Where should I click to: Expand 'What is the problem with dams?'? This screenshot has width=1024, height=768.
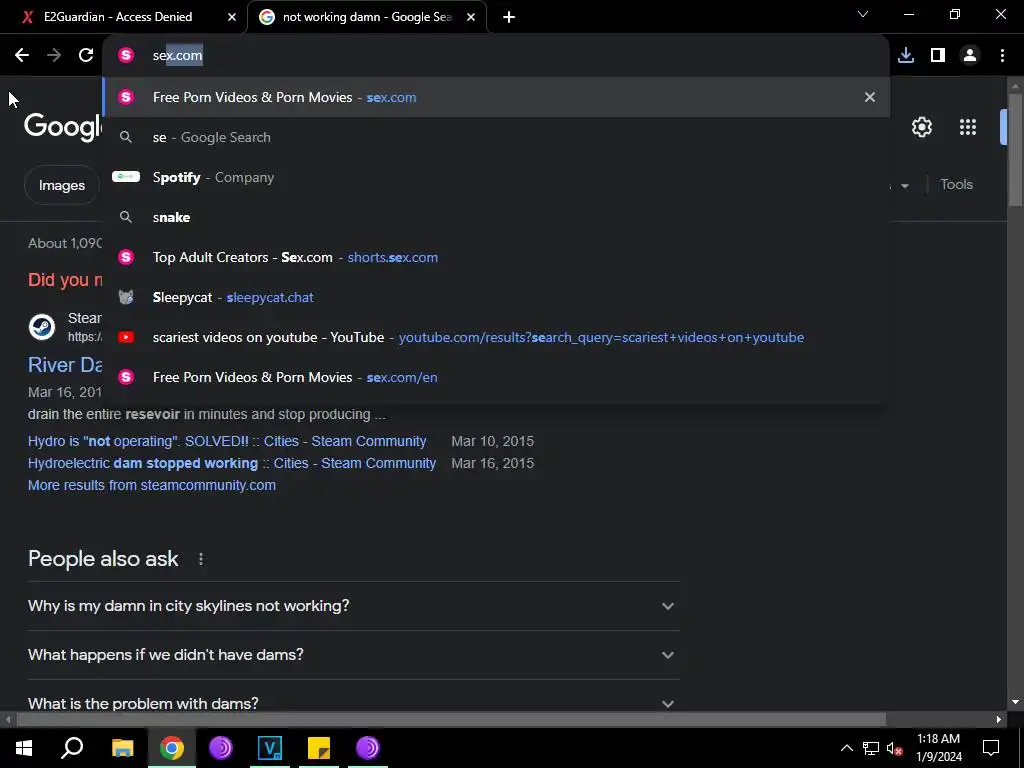353,699
